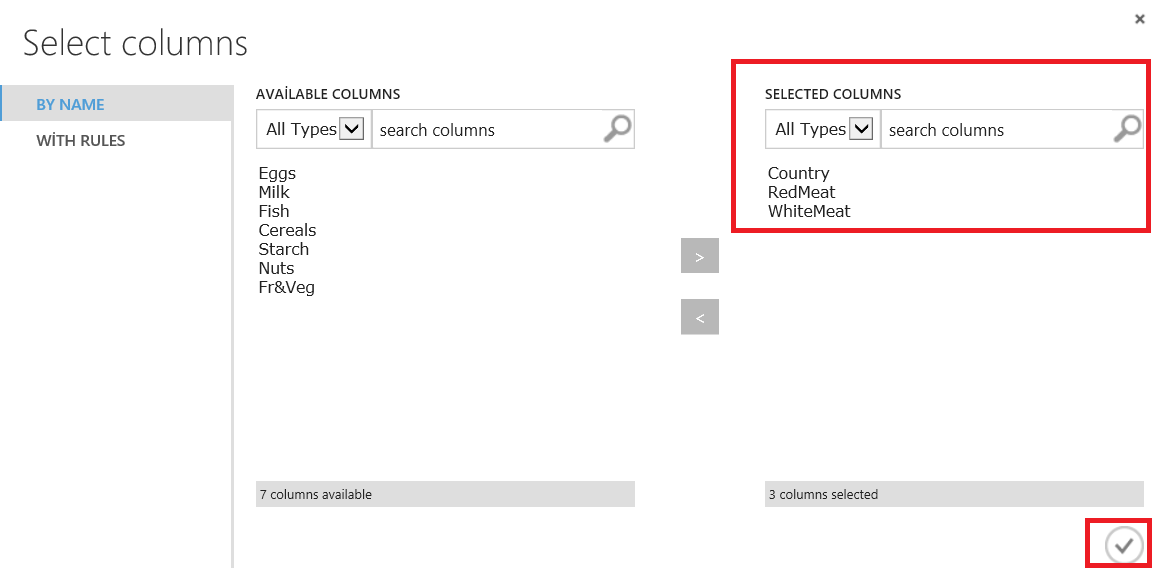Switch to the By Name tab
Screen dimensions: 1152x568
70,104
